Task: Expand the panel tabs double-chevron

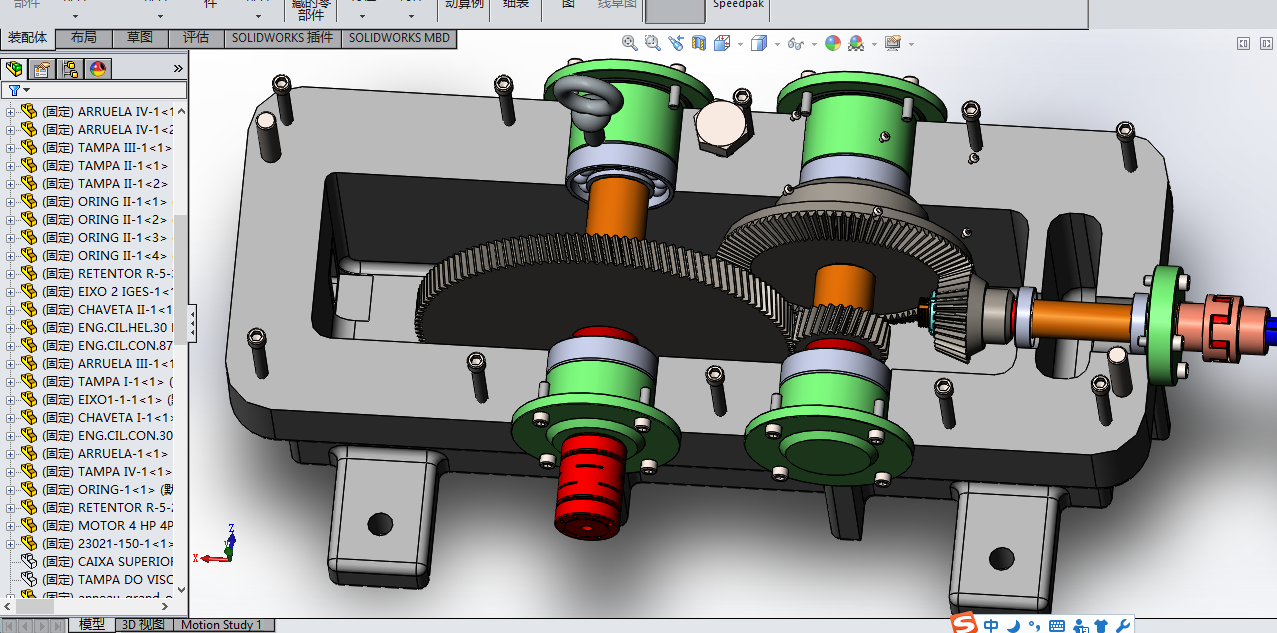Action: (178, 69)
